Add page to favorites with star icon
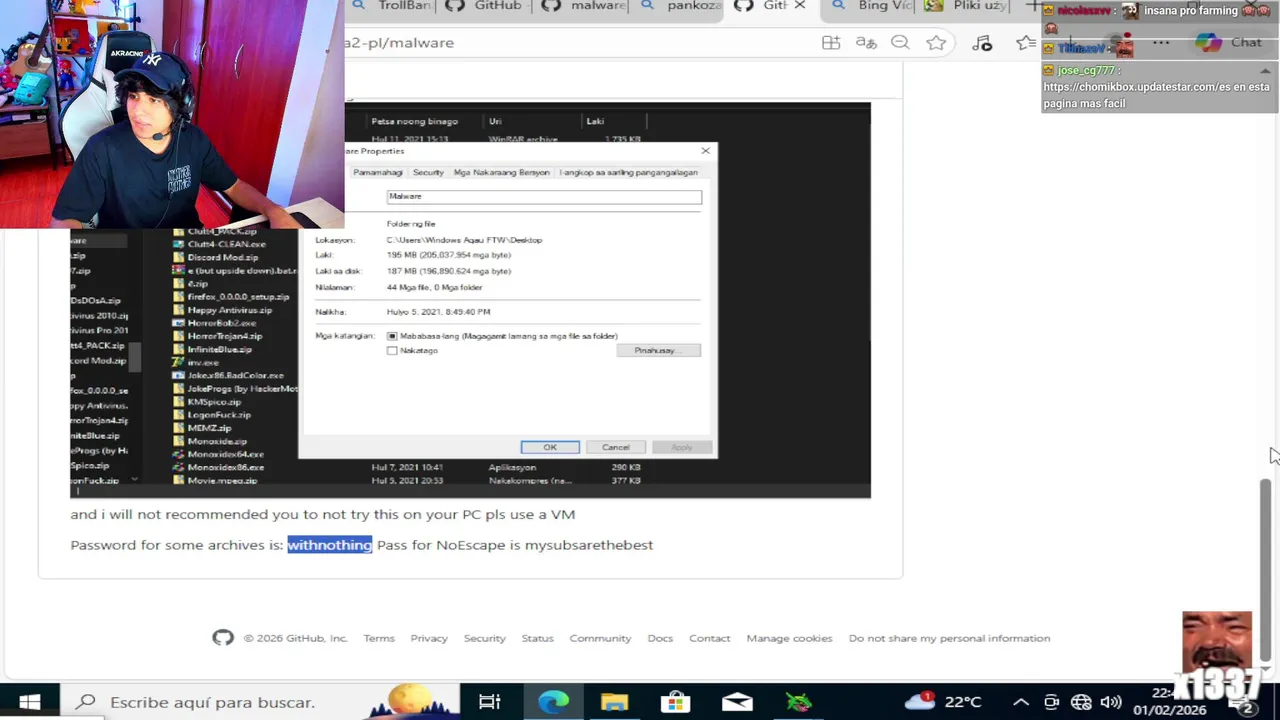Image resolution: width=1280 pixels, height=720 pixels. [936, 42]
